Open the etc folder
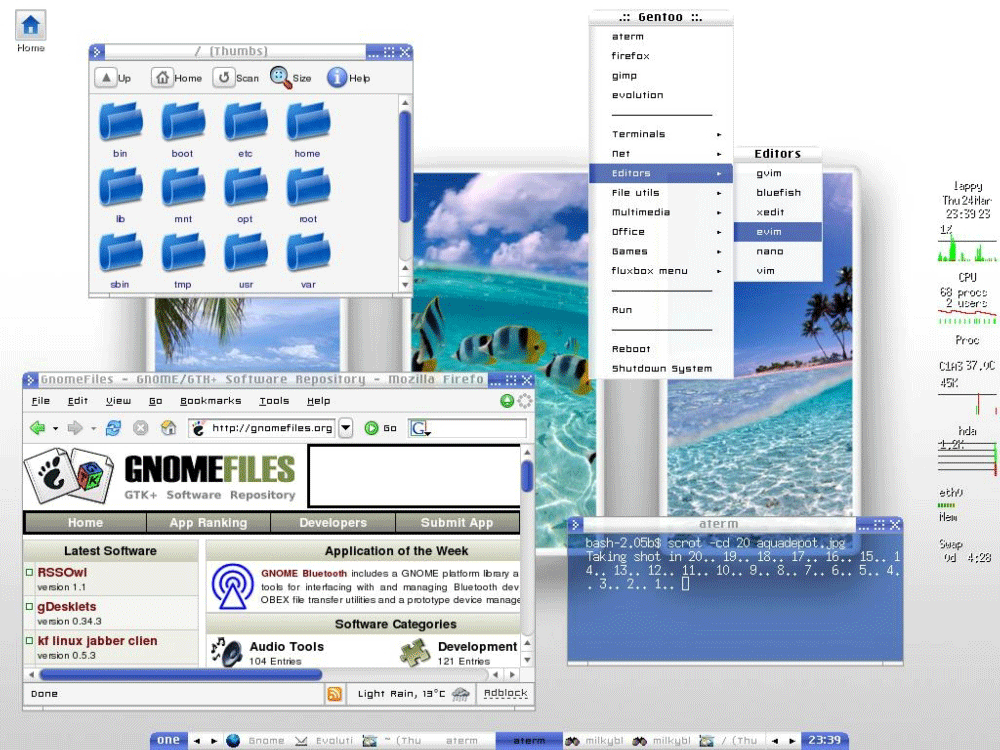The image size is (1000, 750). [246, 129]
